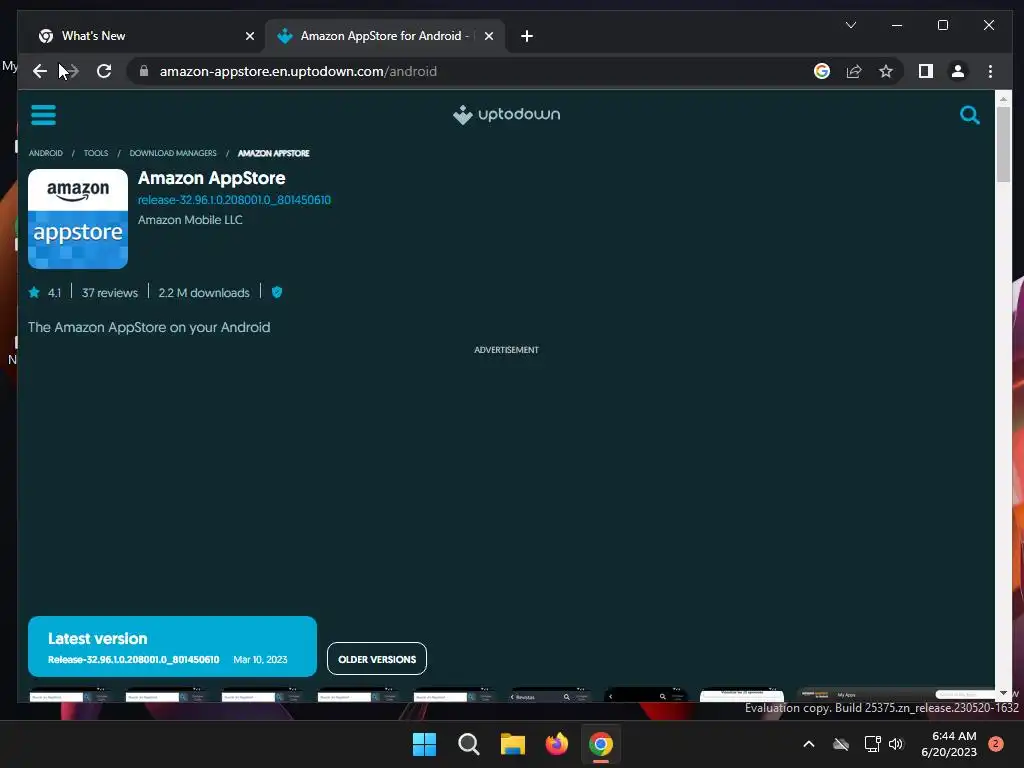Open Firefox from the taskbar
The height and width of the screenshot is (768, 1024).
(556, 744)
